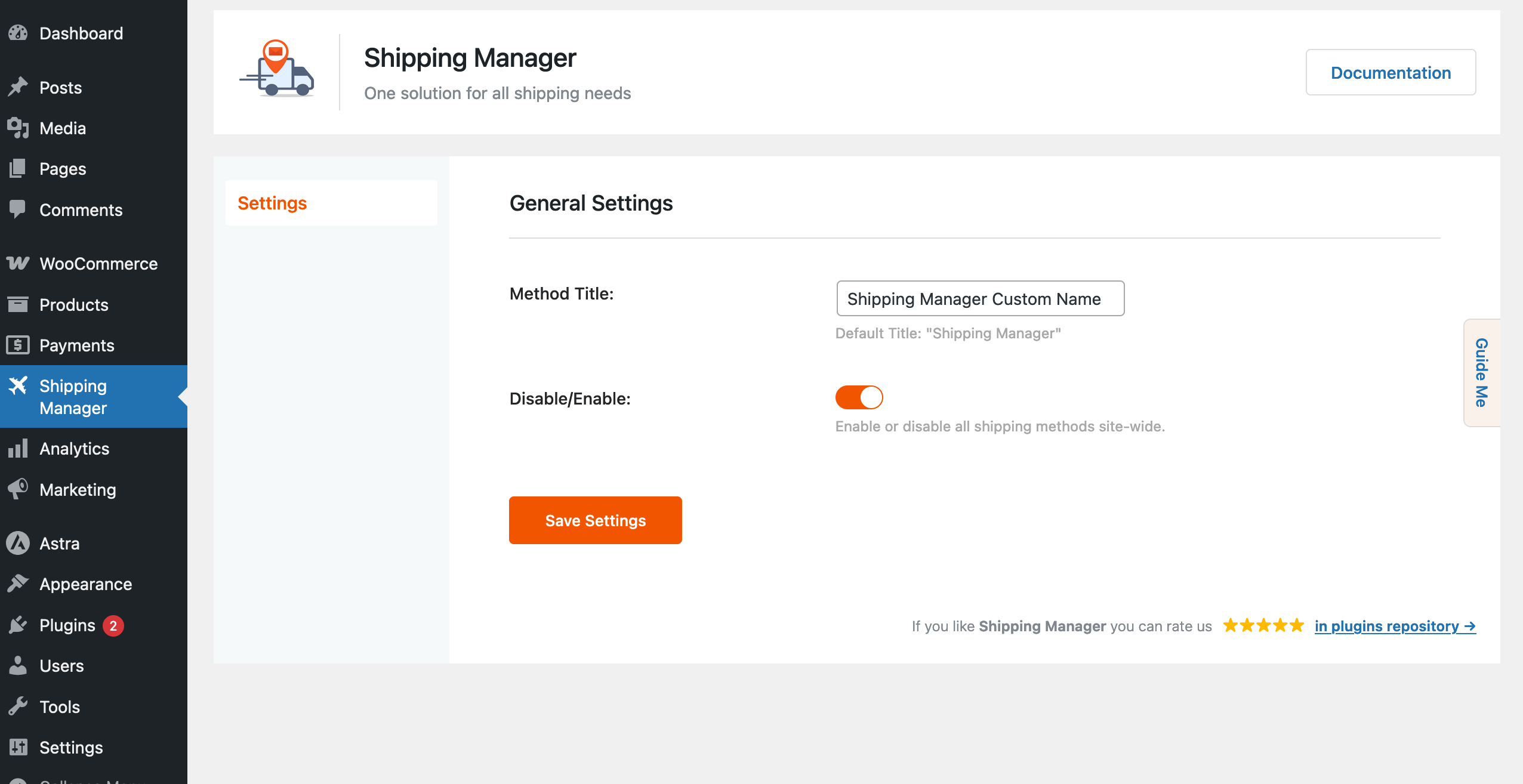The height and width of the screenshot is (784, 1523).
Task: Select the orange Settings tab
Action: click(331, 203)
